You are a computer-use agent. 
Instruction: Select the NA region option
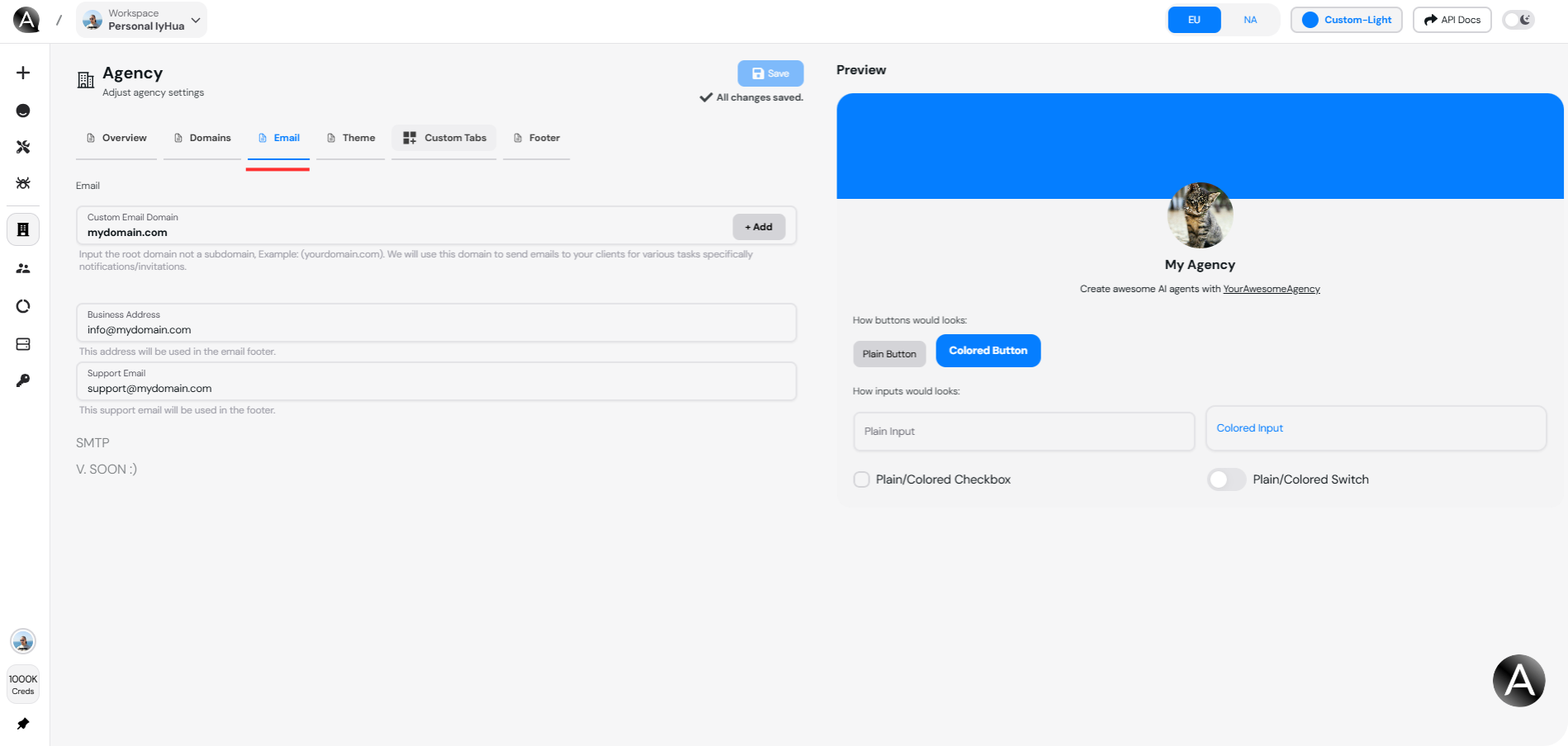click(x=1250, y=19)
